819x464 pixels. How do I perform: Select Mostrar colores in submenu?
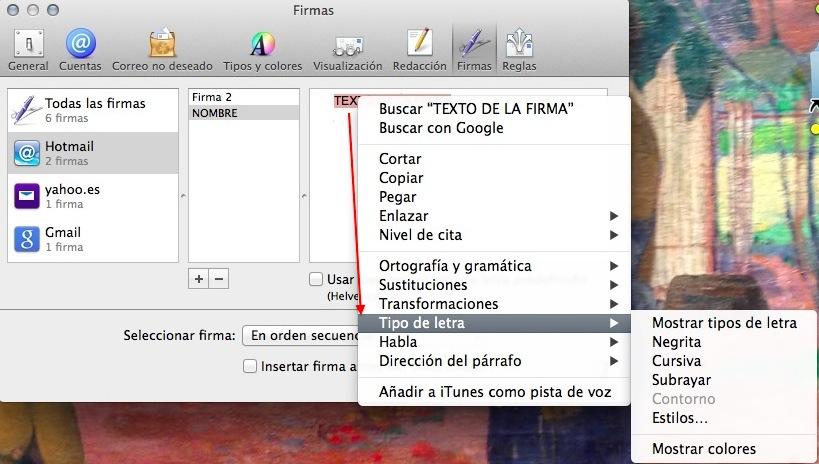pos(703,449)
